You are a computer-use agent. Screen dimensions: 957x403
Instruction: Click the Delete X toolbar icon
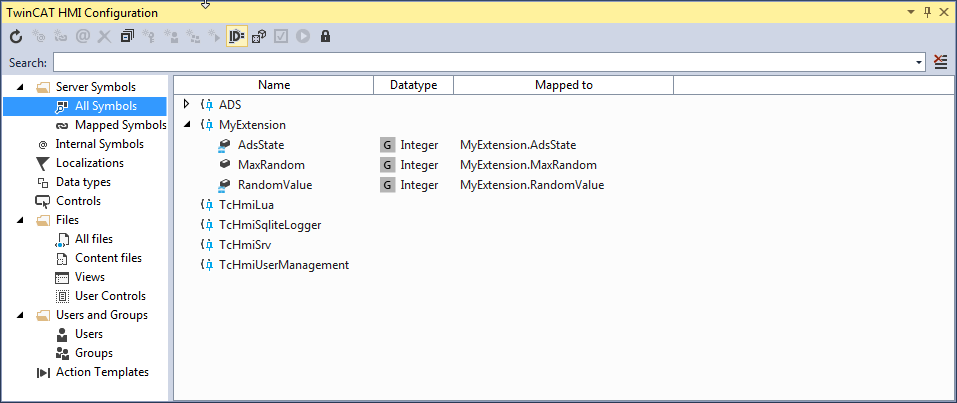coord(104,37)
